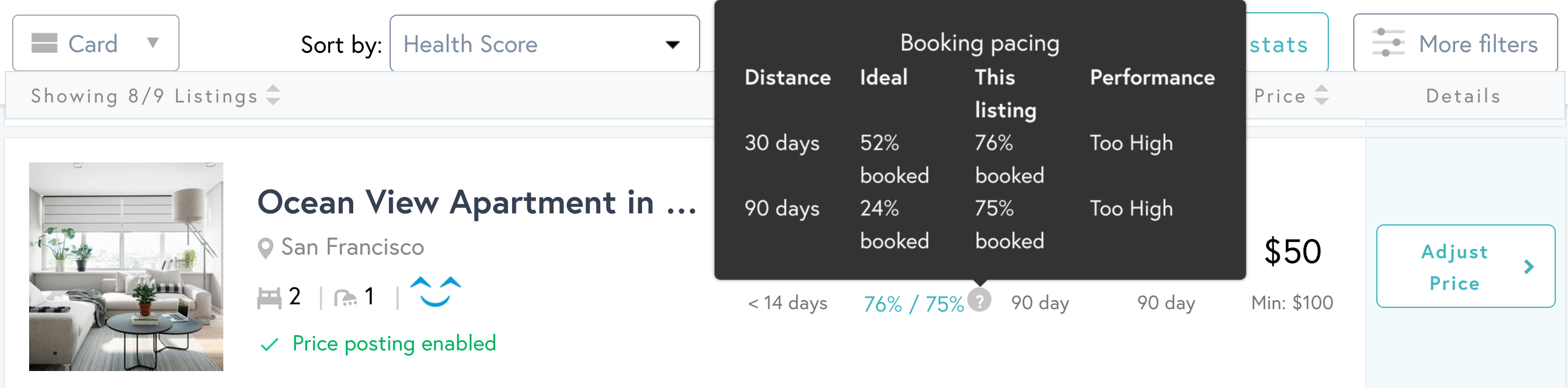Click the Price posting enabled checkmark
This screenshot has width=1568, height=388.
coord(269,345)
